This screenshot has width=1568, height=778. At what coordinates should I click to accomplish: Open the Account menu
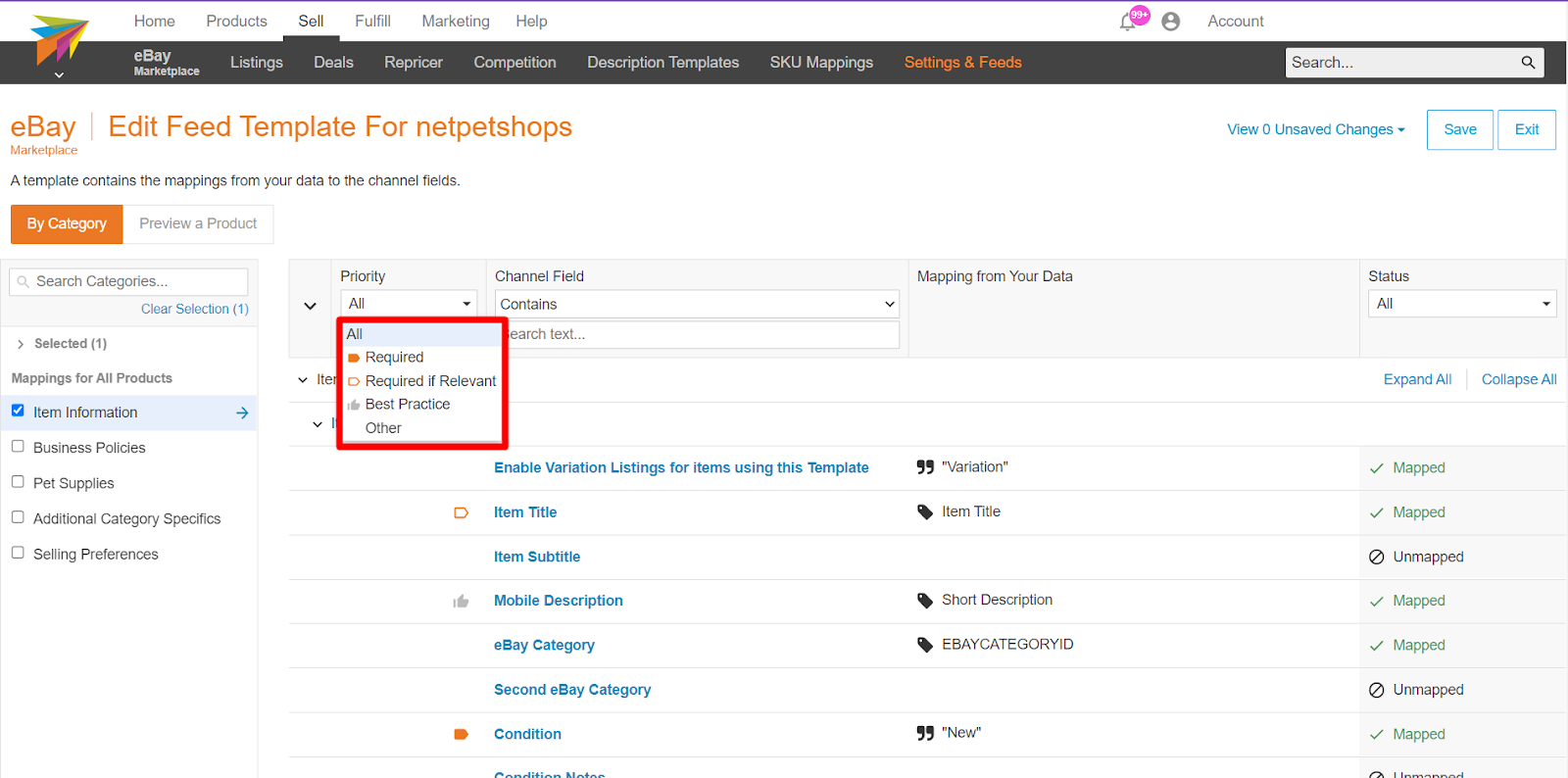(1236, 21)
